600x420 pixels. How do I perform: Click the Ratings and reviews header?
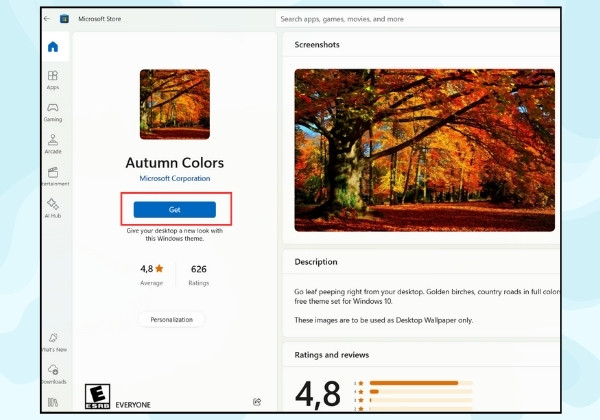pos(331,355)
